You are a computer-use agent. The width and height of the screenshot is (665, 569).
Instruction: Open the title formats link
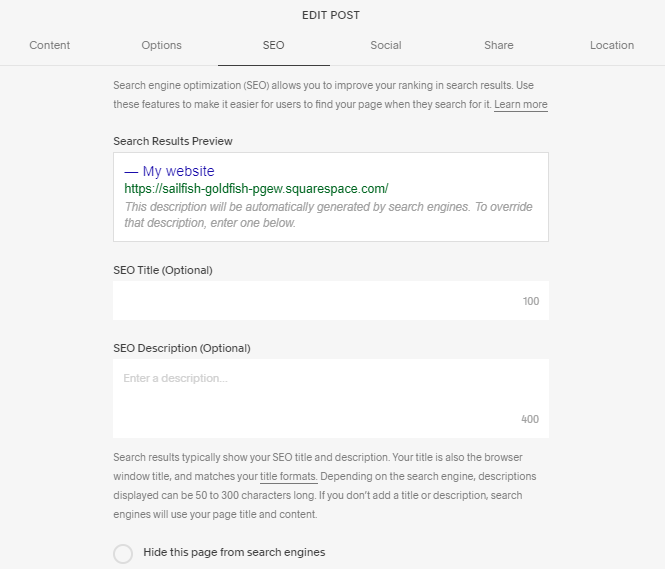[288, 476]
